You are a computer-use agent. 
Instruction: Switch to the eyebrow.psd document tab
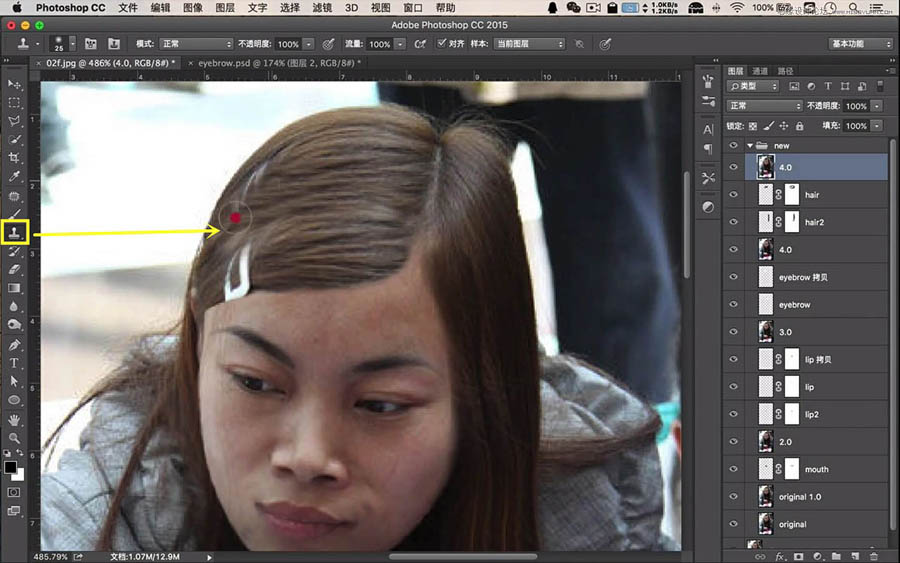275,63
